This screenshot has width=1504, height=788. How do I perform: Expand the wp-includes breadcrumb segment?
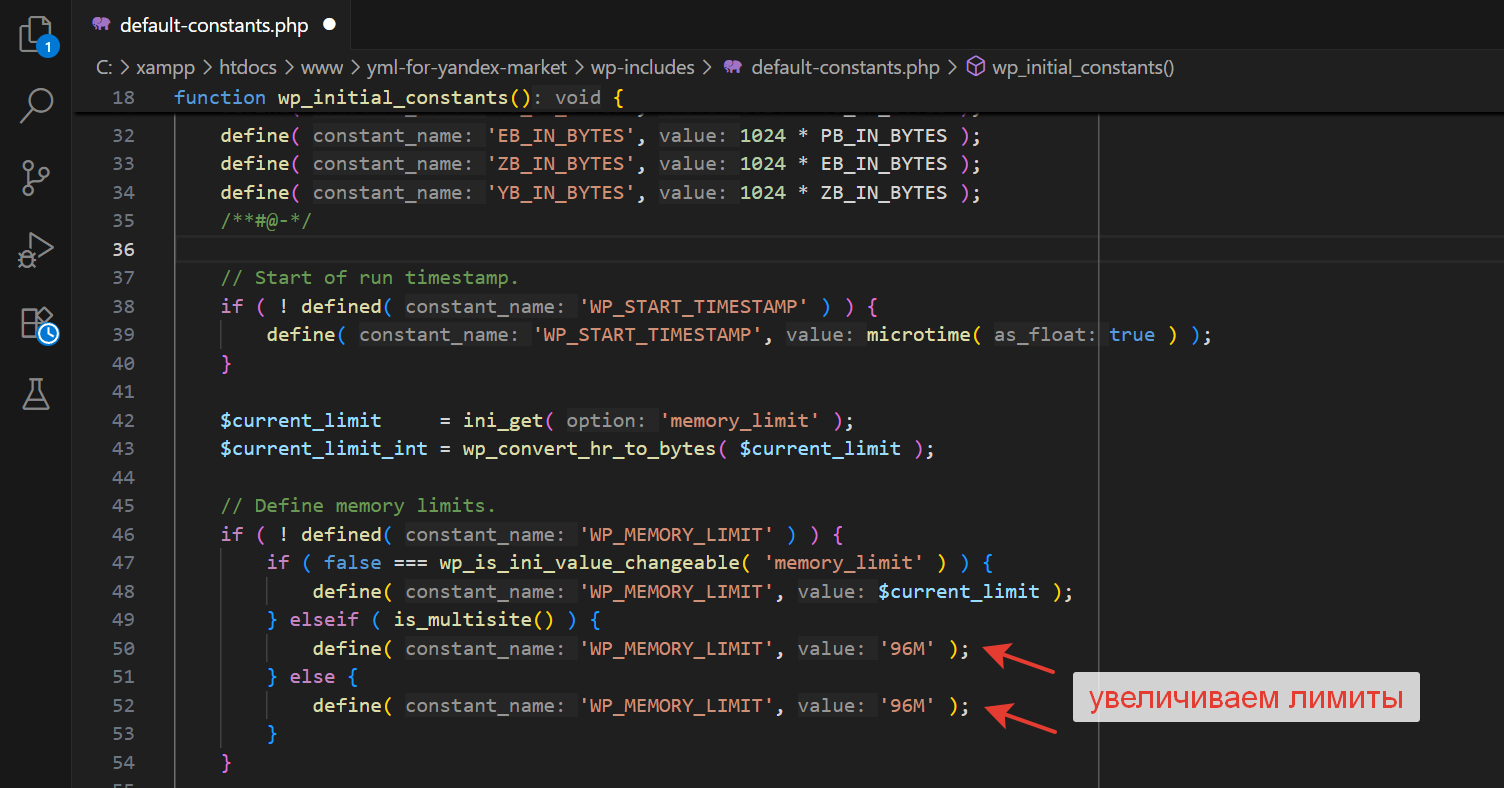[x=642, y=68]
